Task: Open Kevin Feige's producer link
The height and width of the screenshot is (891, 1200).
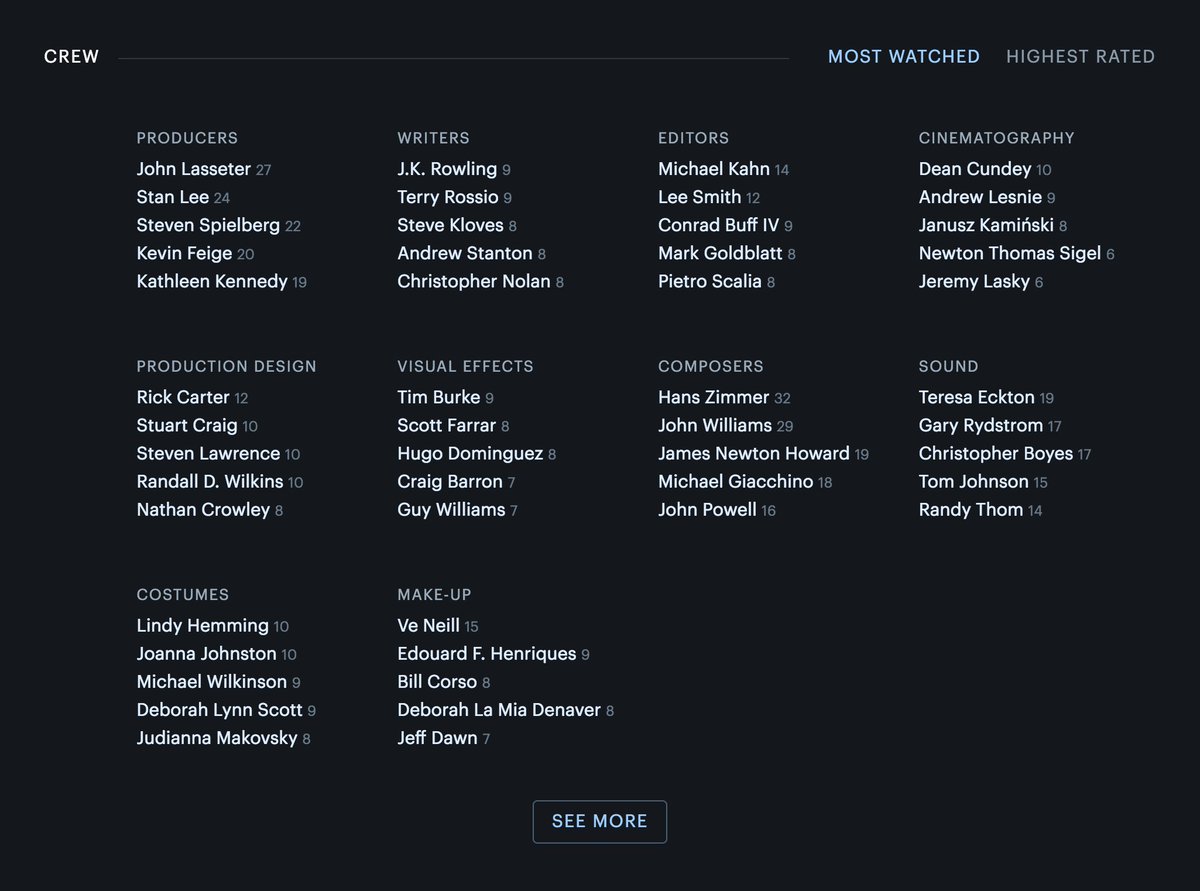Action: (184, 253)
